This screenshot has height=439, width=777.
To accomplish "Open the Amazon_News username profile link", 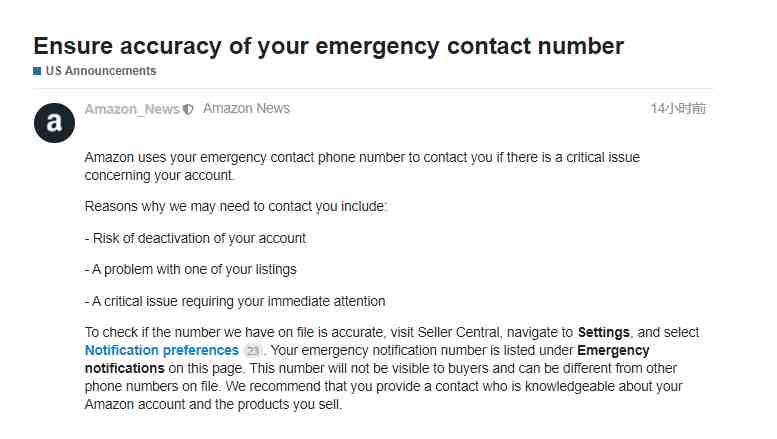I will click(132, 109).
